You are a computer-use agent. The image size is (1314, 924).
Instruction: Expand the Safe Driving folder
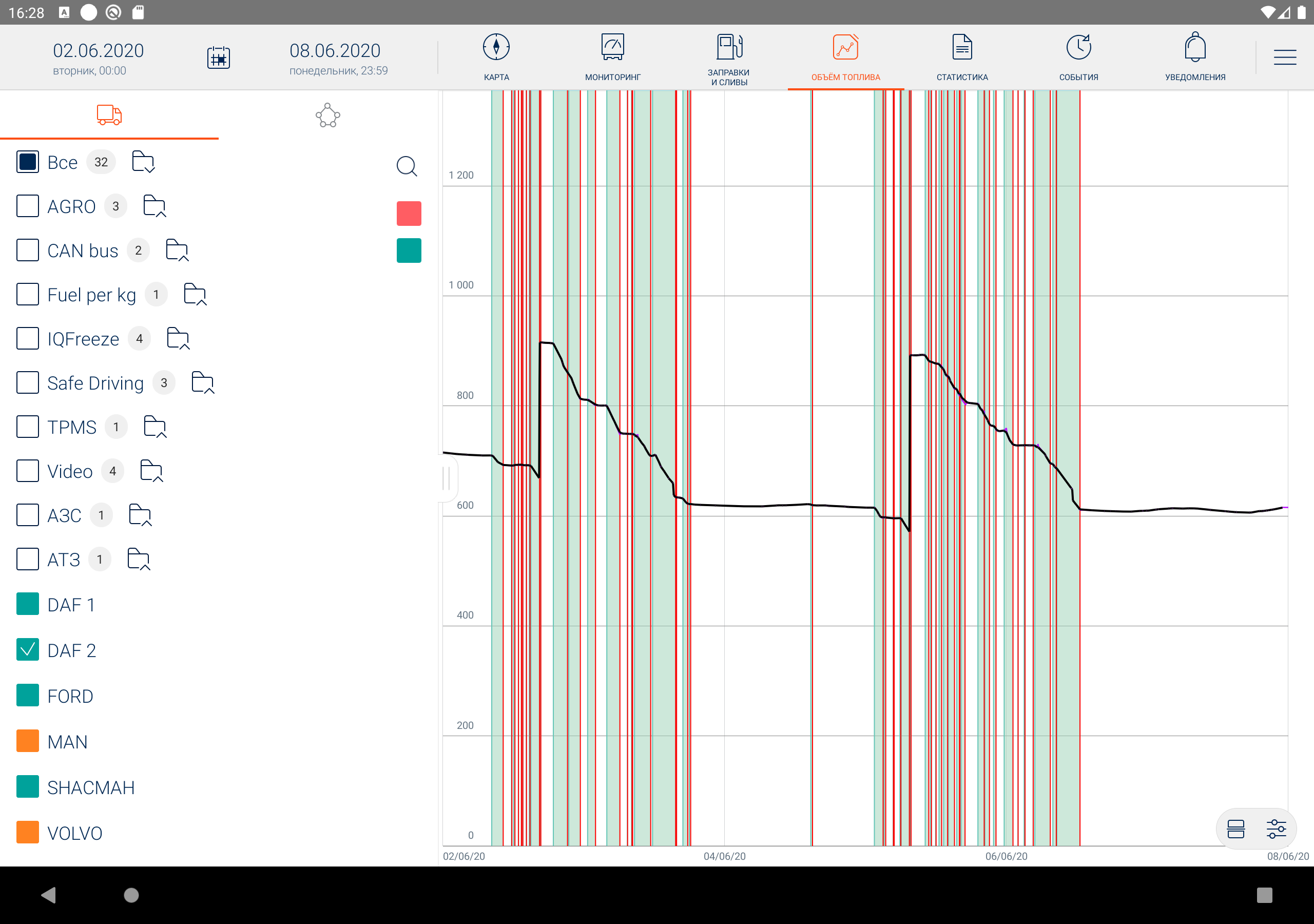click(x=203, y=382)
